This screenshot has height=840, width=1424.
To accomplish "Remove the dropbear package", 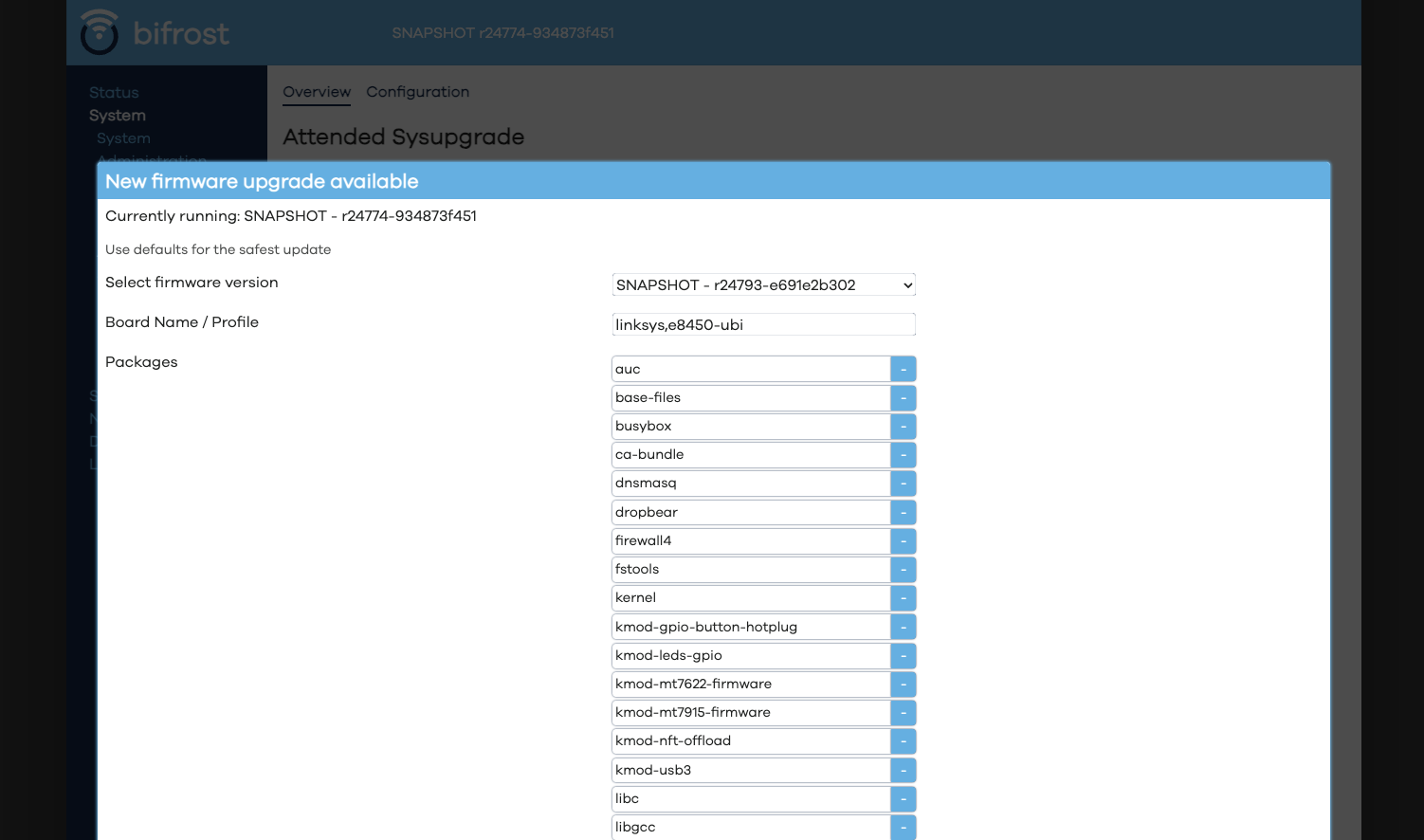I will coord(903,512).
